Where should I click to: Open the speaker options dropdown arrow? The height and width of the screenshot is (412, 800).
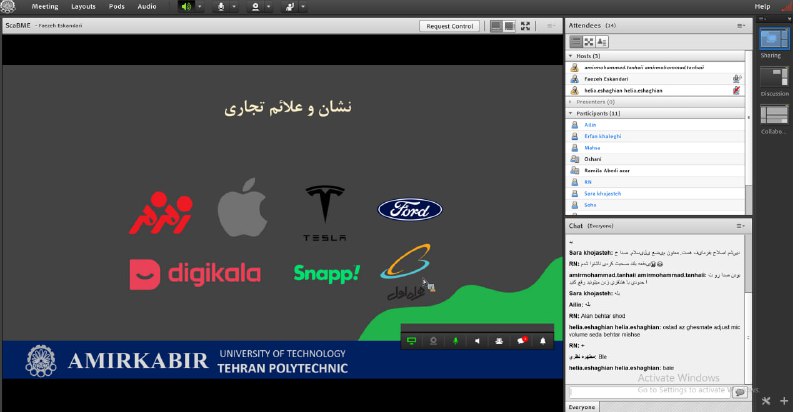point(199,7)
